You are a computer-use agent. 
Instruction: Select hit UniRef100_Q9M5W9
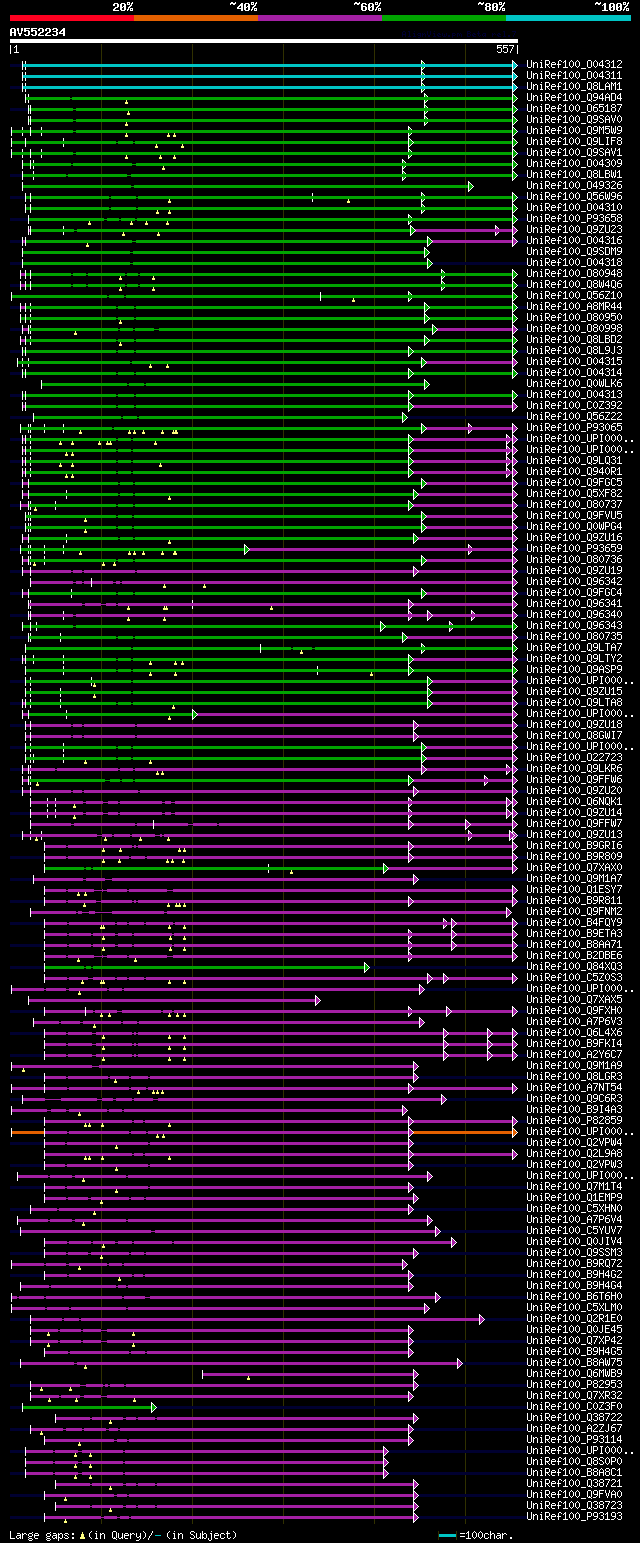[574, 131]
